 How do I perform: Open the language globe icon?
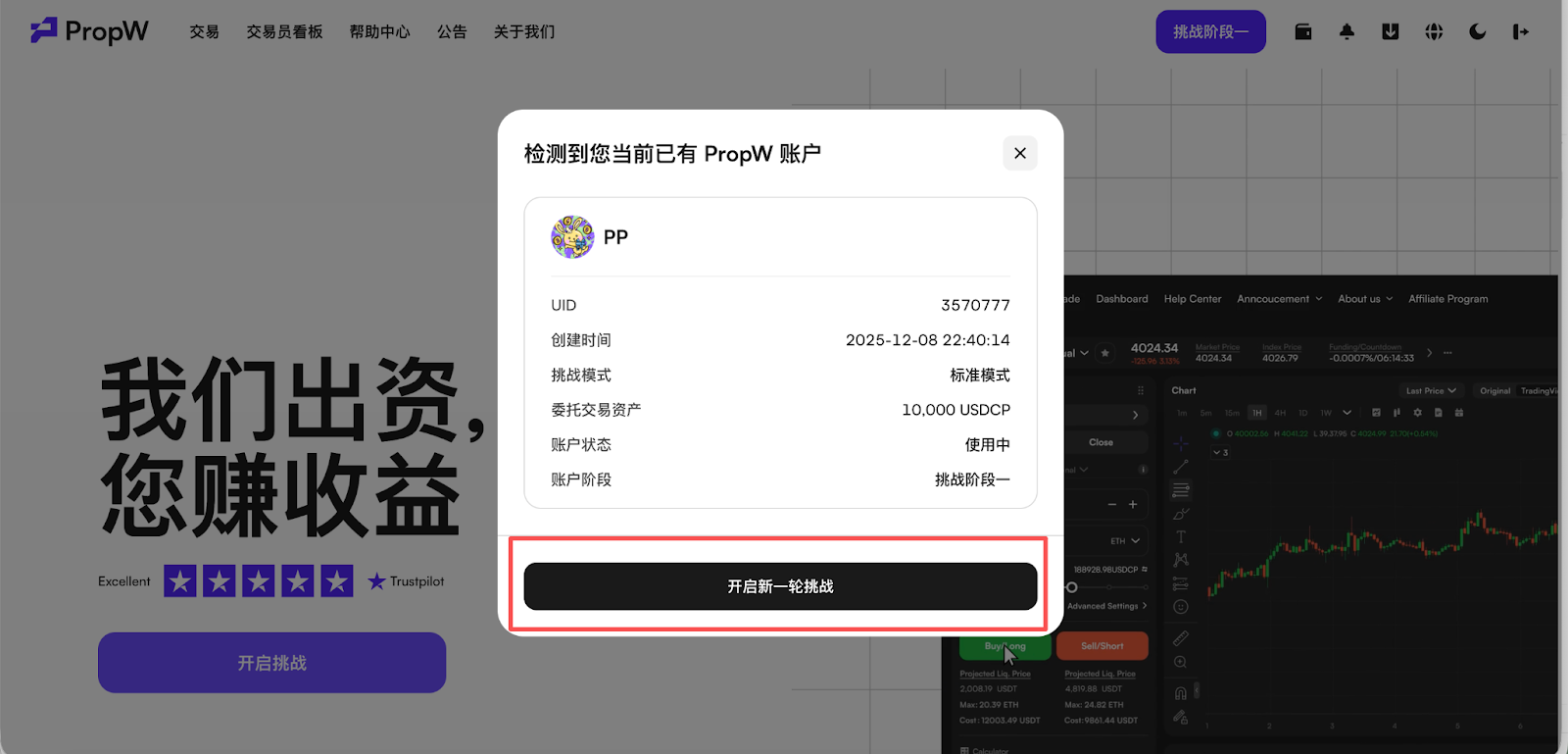(x=1434, y=31)
